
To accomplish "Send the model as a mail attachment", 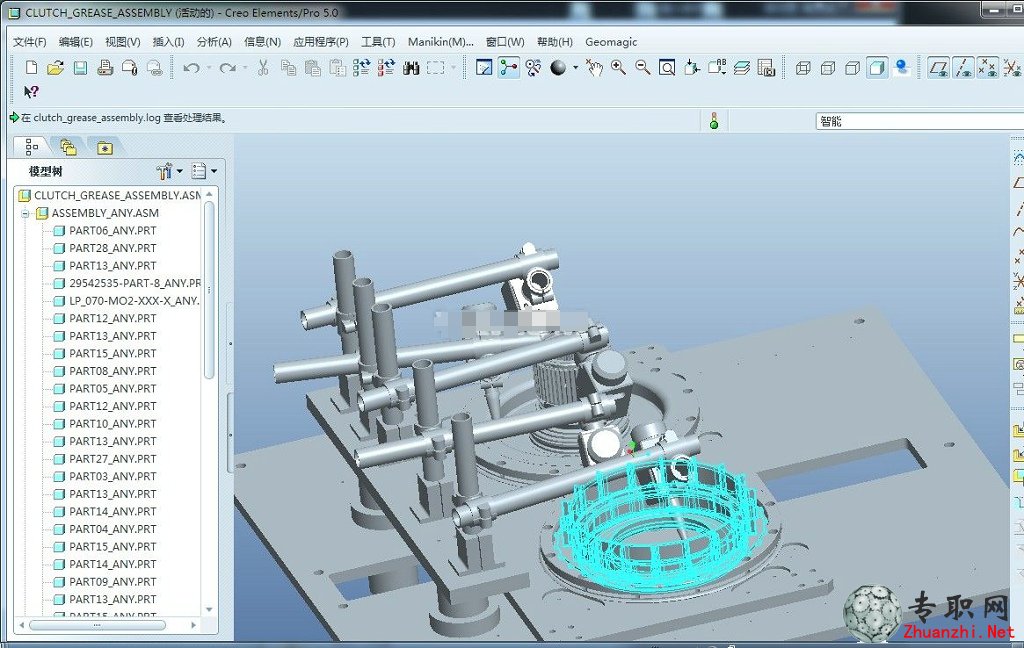I will pyautogui.click(x=130, y=67).
